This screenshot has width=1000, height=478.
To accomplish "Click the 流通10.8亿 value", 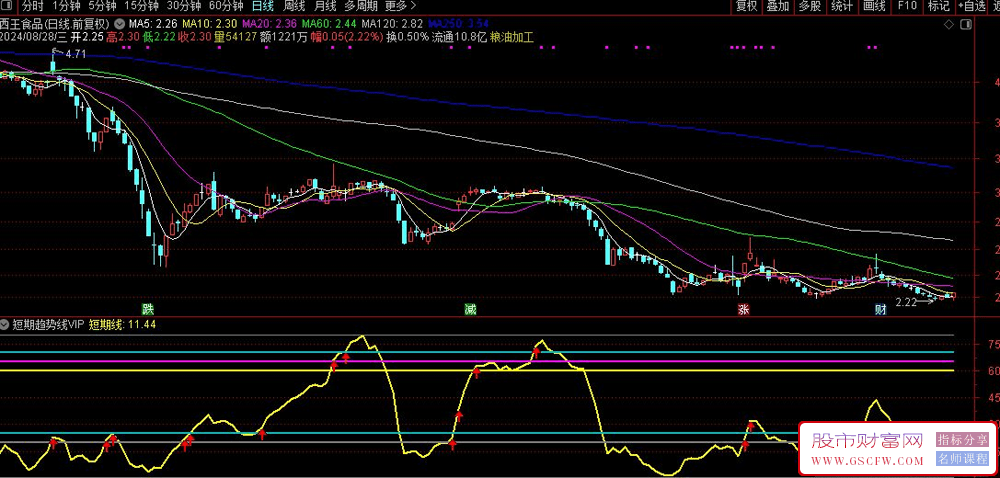I will (x=459, y=37).
